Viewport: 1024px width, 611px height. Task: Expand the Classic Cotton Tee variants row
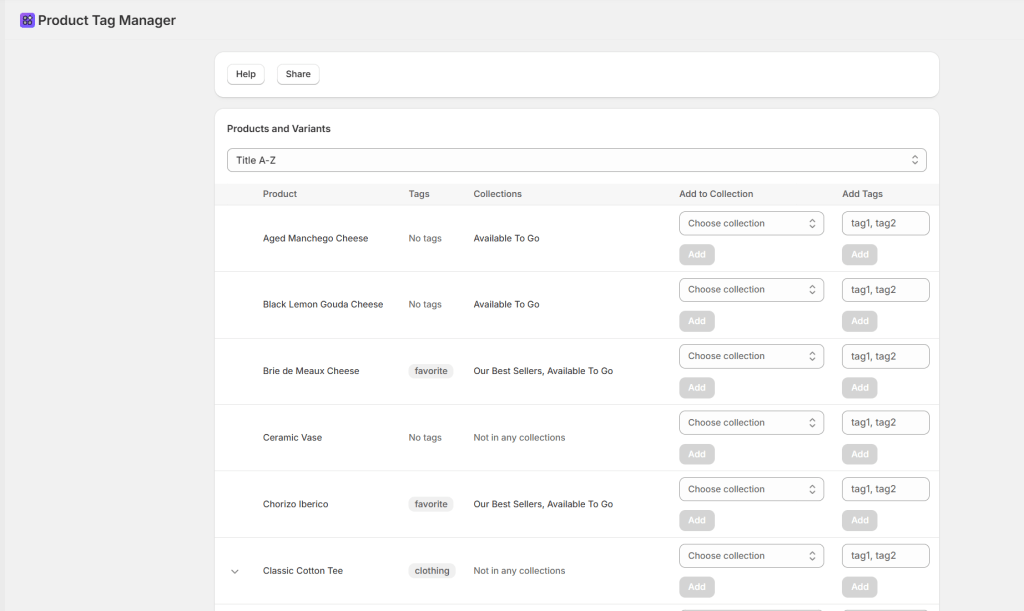[x=235, y=571]
